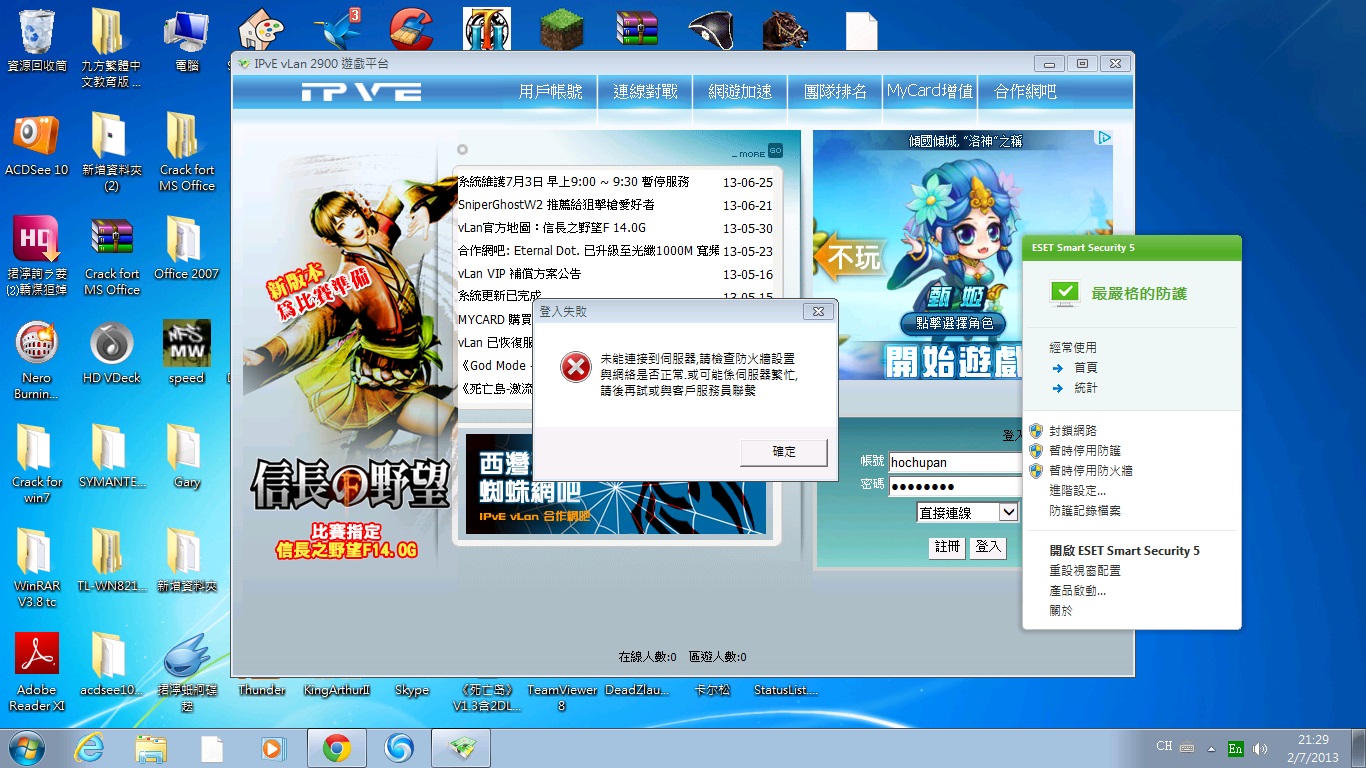Close the 登入失敗 dialog with X
The height and width of the screenshot is (768, 1366).
click(x=817, y=312)
